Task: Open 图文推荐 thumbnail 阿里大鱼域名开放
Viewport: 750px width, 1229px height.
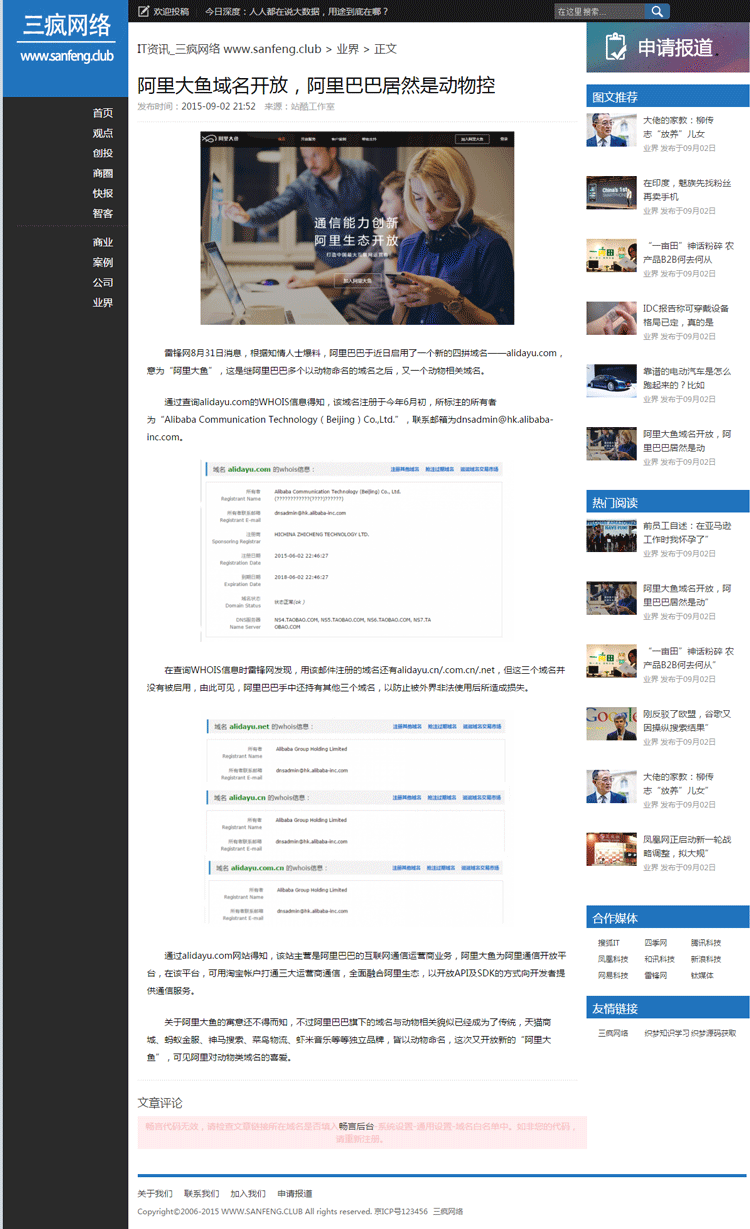Action: [612, 443]
